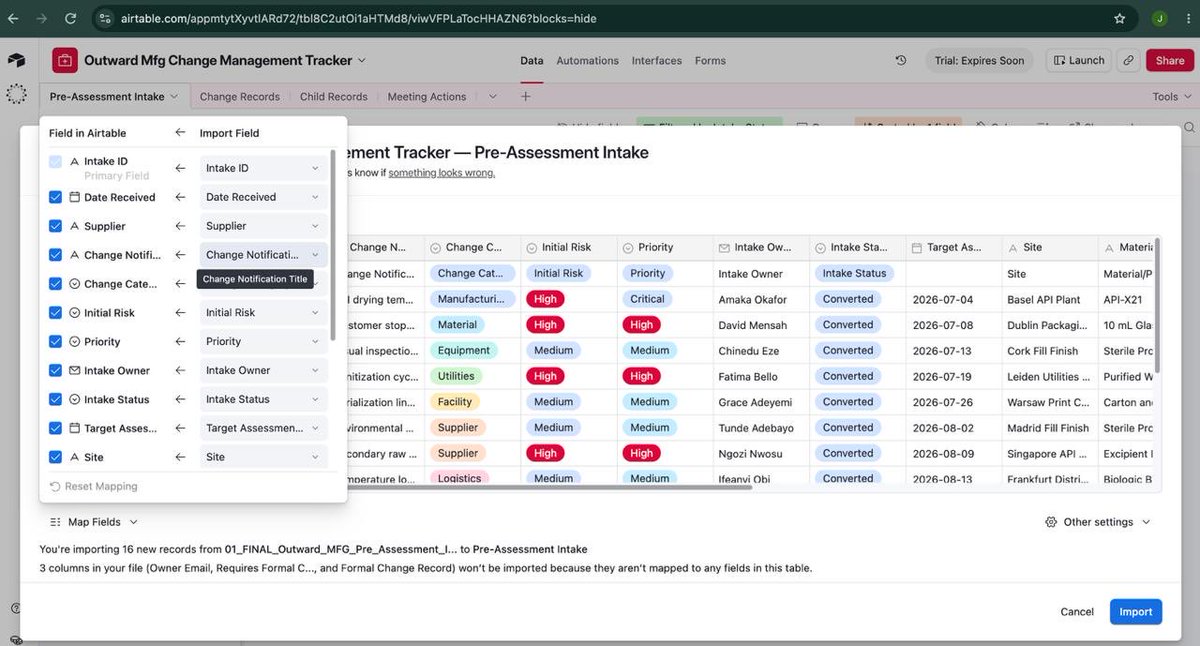The image size is (1200, 646).
Task: Click the Launch button
Action: (x=1078, y=60)
